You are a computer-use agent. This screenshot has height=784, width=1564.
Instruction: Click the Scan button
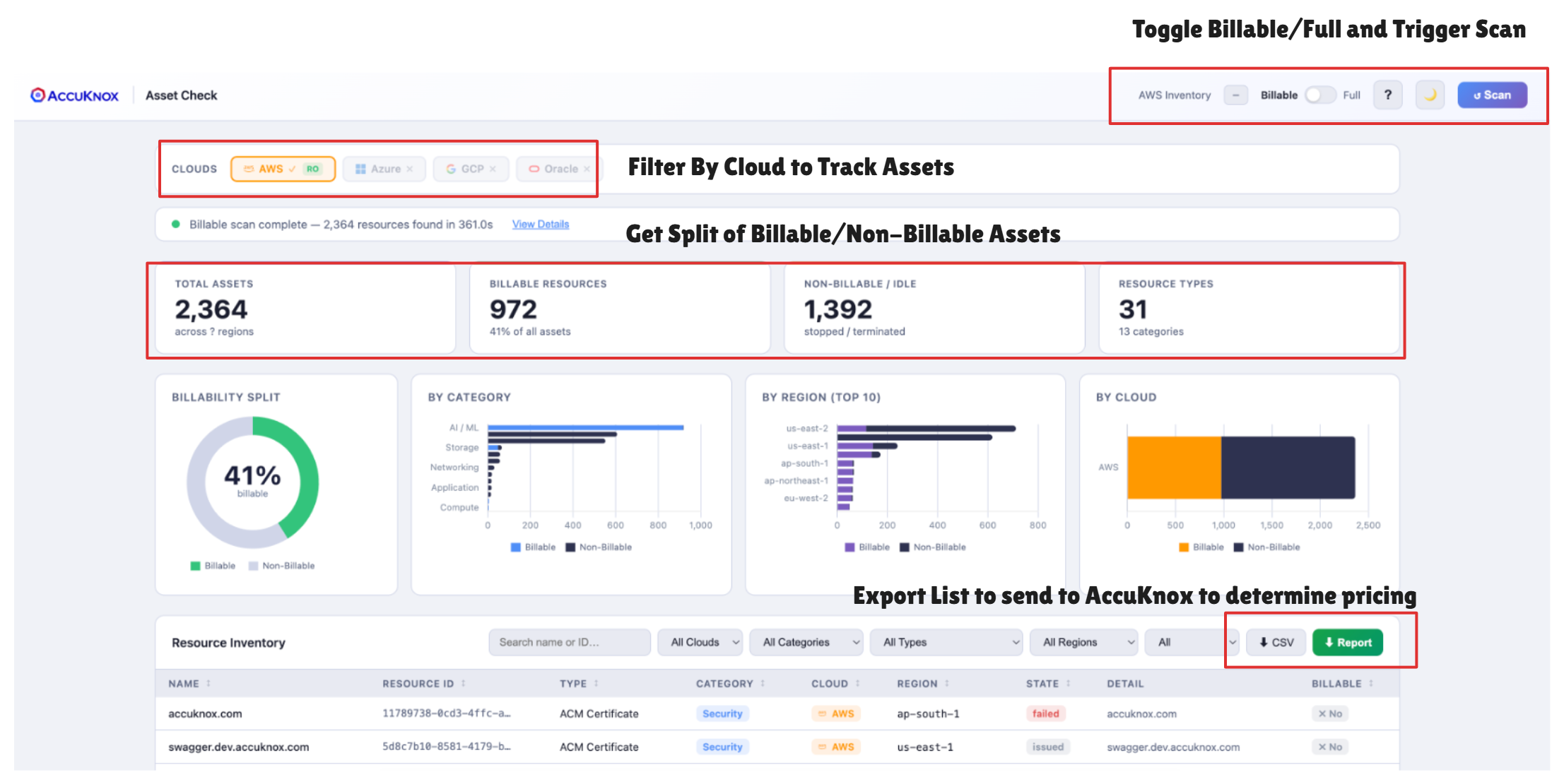click(x=1492, y=95)
